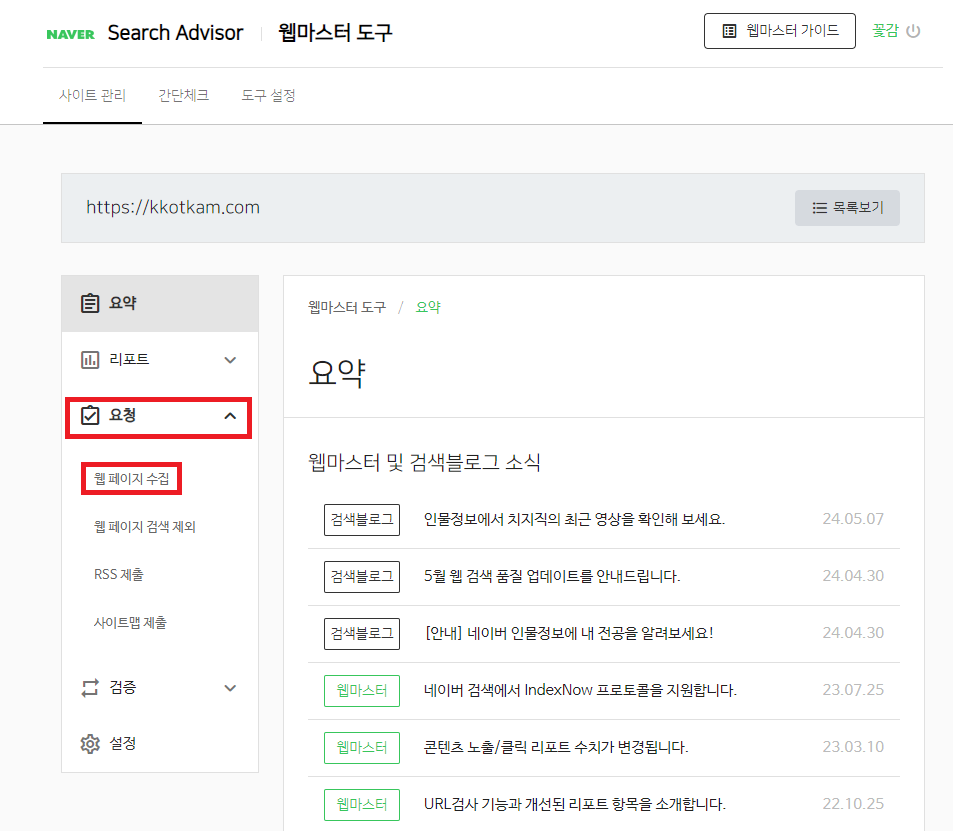953x831 pixels.
Task: Open 웹 페이지 검색 제외 submenu
Action: click(x=145, y=526)
